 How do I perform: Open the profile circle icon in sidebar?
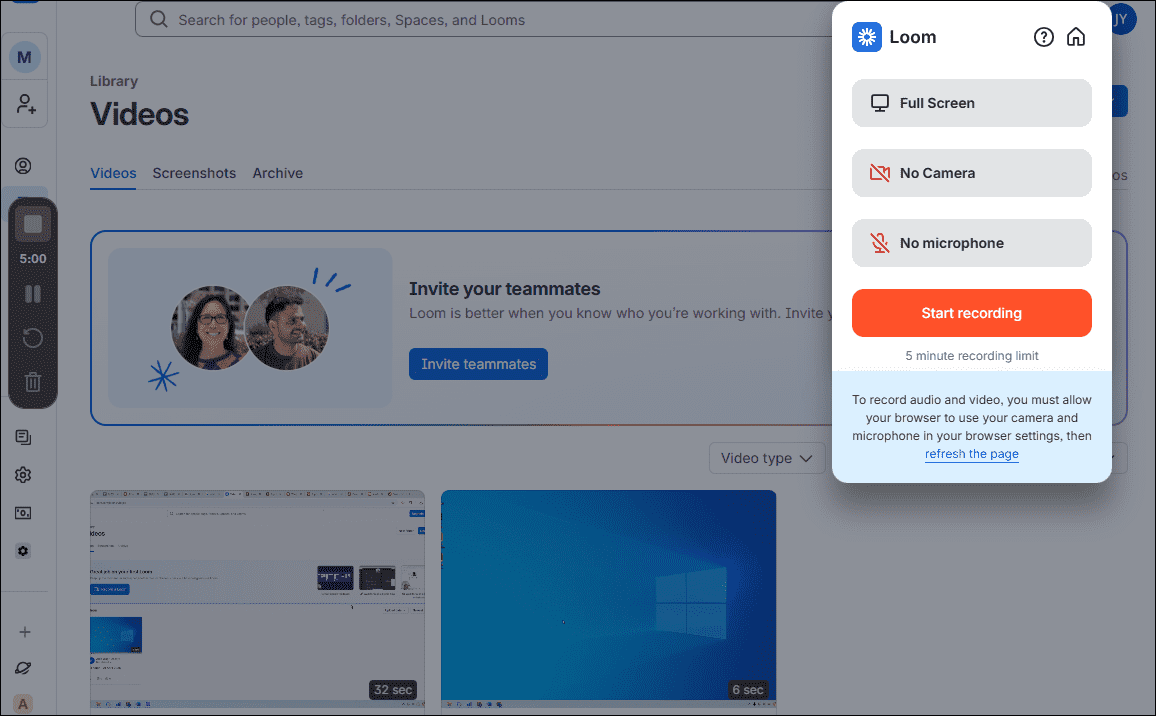click(24, 166)
